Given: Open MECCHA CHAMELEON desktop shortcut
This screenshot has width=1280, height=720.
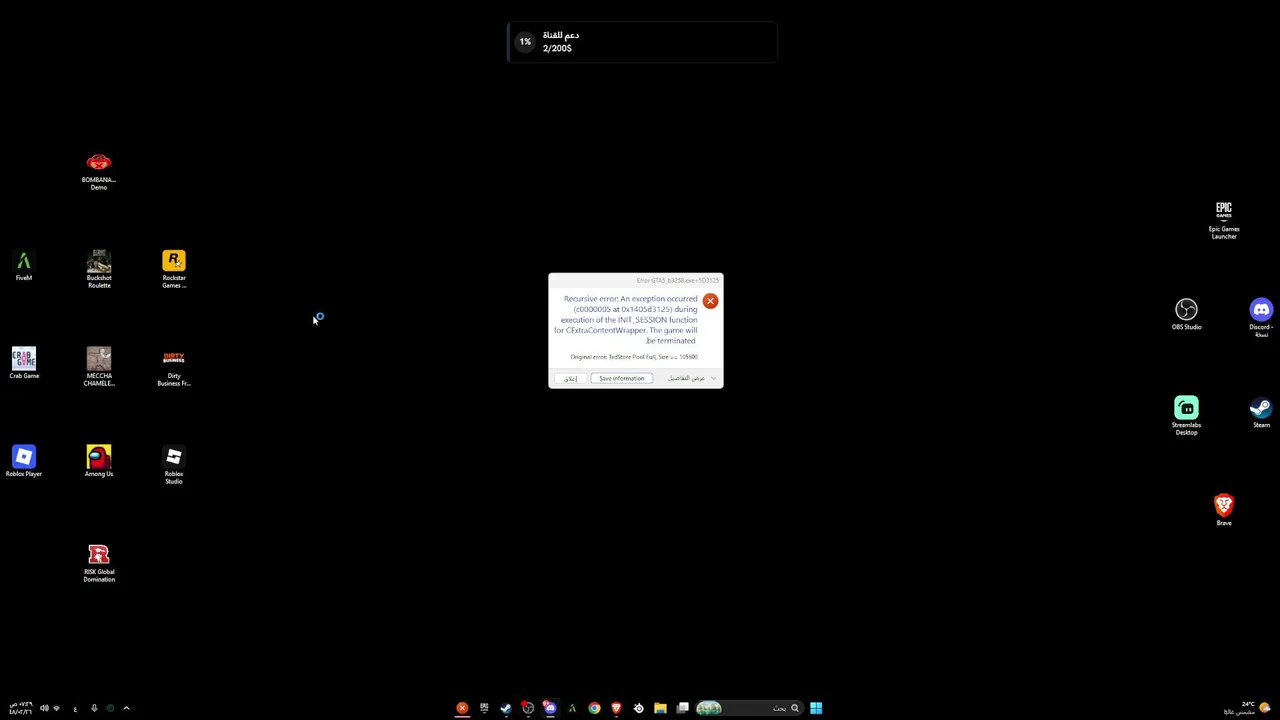Looking at the screenshot, I should tap(98, 367).
